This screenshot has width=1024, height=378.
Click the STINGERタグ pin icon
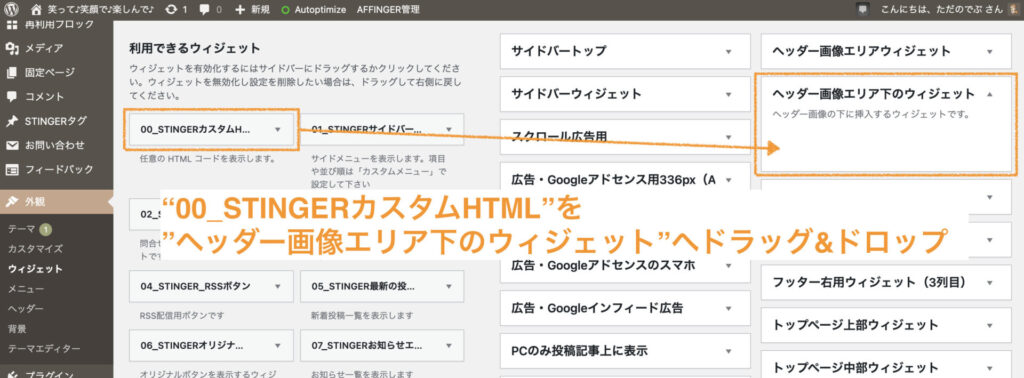(12, 121)
